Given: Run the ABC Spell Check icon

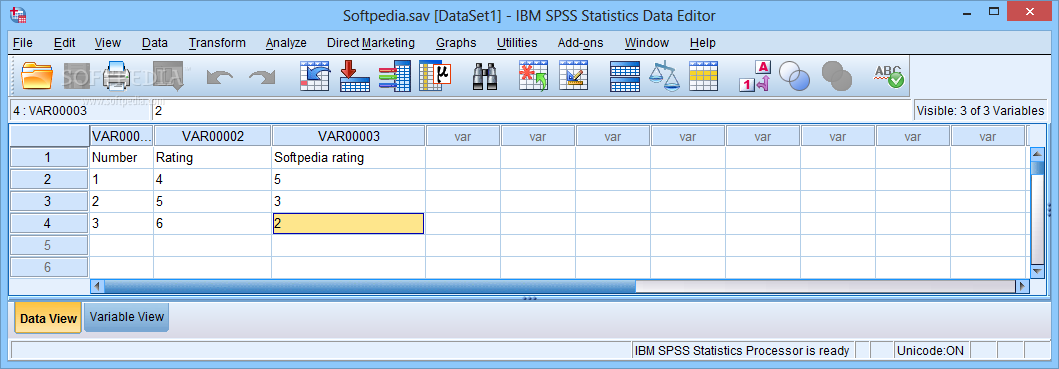Looking at the screenshot, I should 888,76.
